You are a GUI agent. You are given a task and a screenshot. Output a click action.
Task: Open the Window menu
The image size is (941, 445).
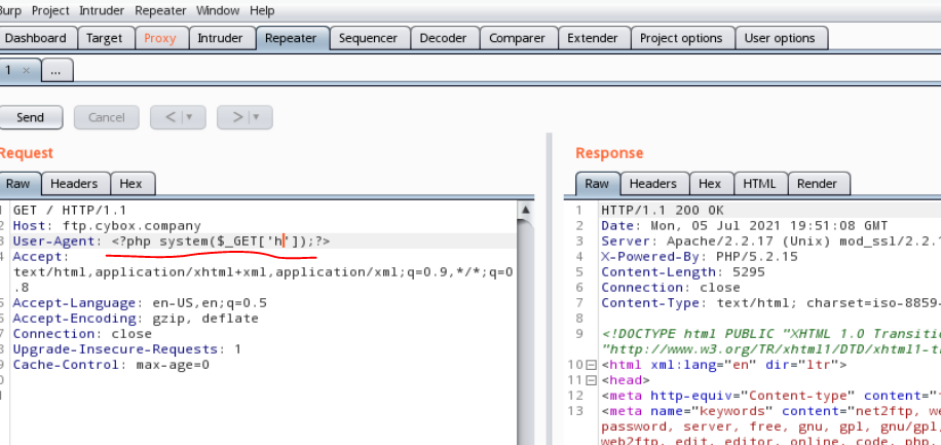point(217,10)
